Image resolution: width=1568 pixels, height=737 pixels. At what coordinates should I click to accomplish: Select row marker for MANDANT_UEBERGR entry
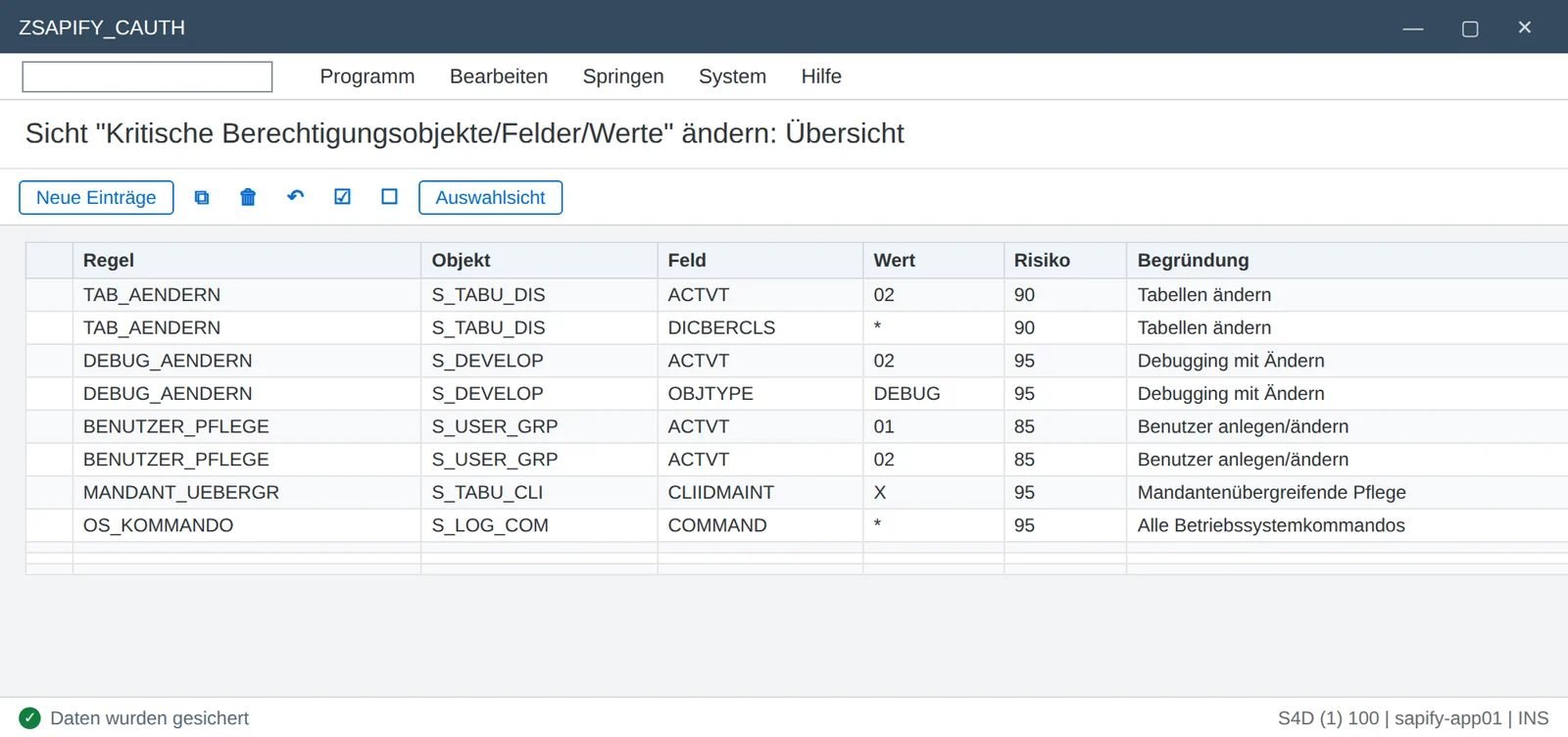click(x=49, y=492)
